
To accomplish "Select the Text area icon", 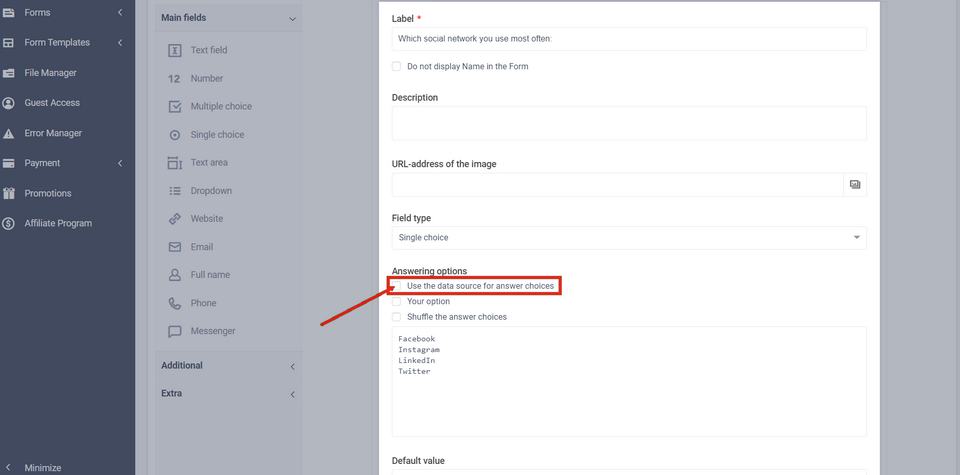I will pyautogui.click(x=174, y=163).
